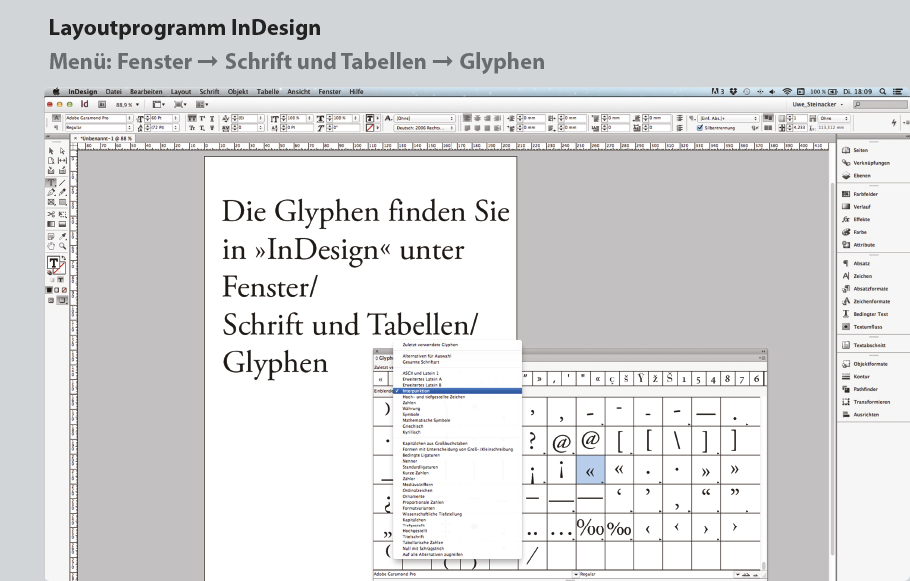Image resolution: width=910 pixels, height=581 pixels.
Task: Open the Absatz panel
Action: (x=856, y=264)
